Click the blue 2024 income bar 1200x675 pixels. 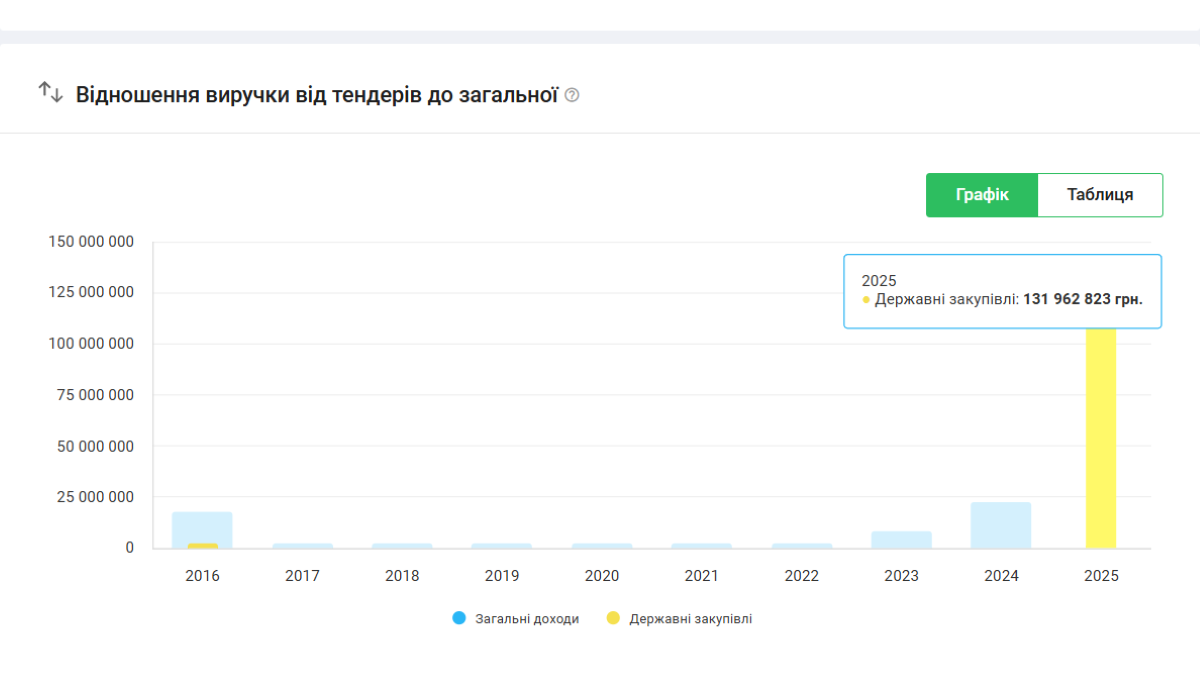(1001, 525)
